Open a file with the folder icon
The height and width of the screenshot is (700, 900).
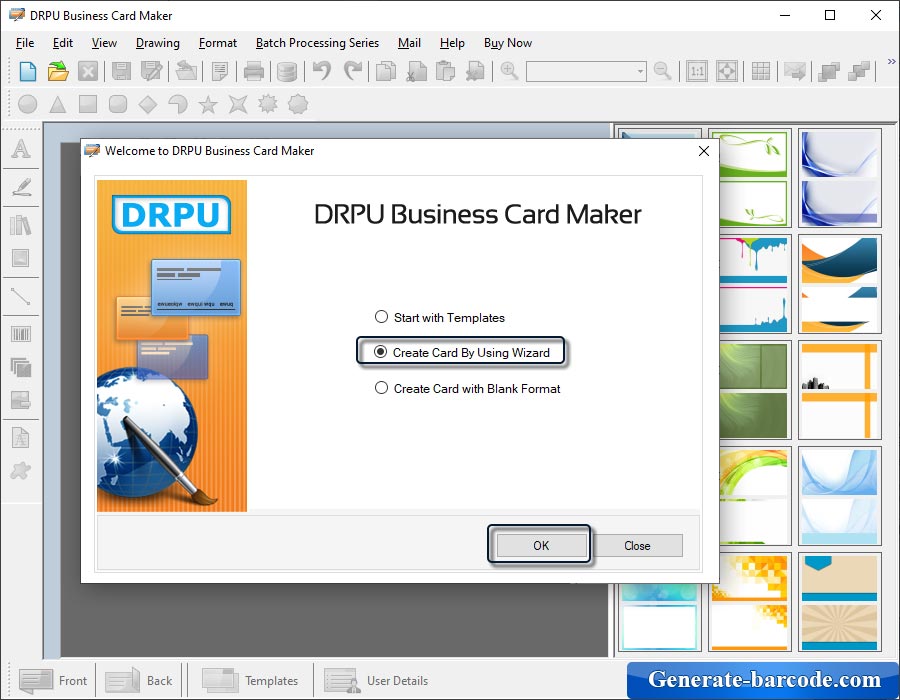coord(58,72)
